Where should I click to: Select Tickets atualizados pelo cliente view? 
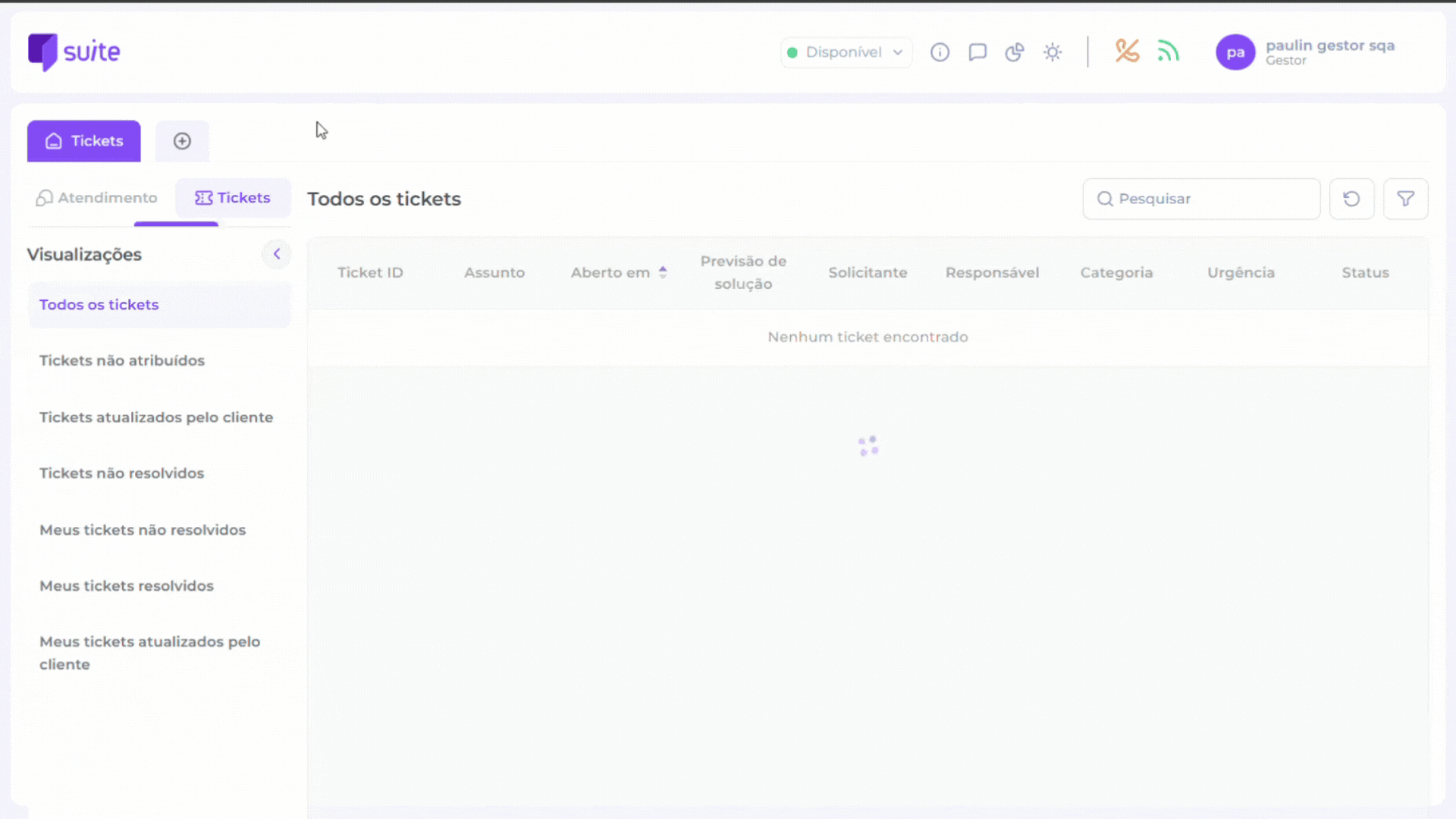coord(159,418)
